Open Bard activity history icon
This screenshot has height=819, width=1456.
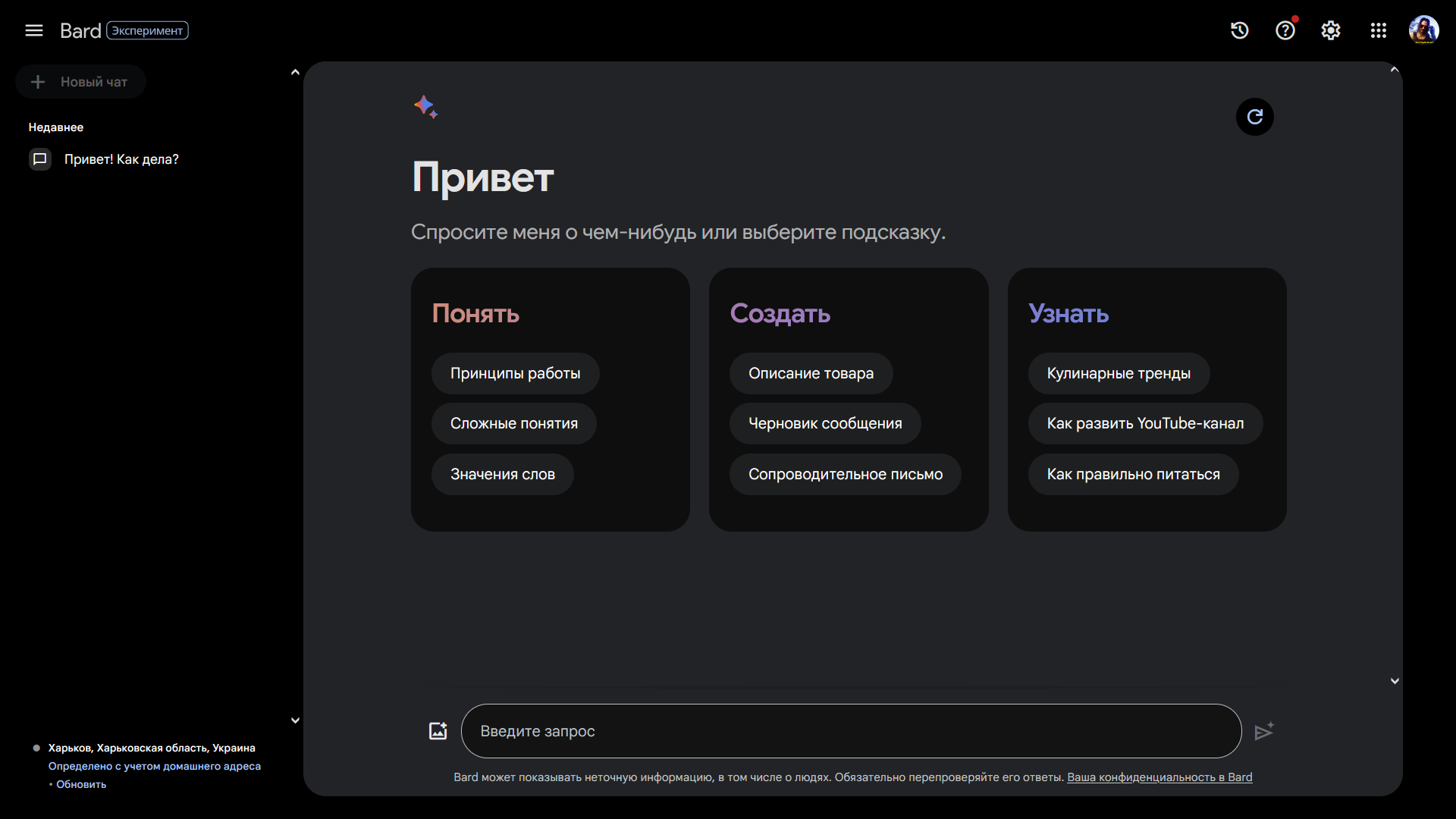[1240, 30]
